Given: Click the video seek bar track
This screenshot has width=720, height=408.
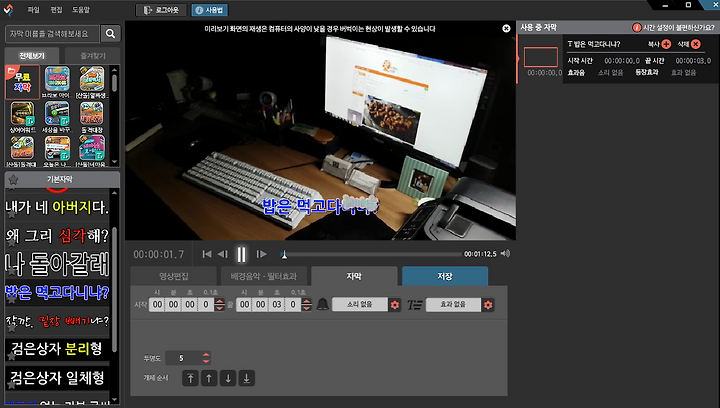Looking at the screenshot, I should [x=371, y=254].
